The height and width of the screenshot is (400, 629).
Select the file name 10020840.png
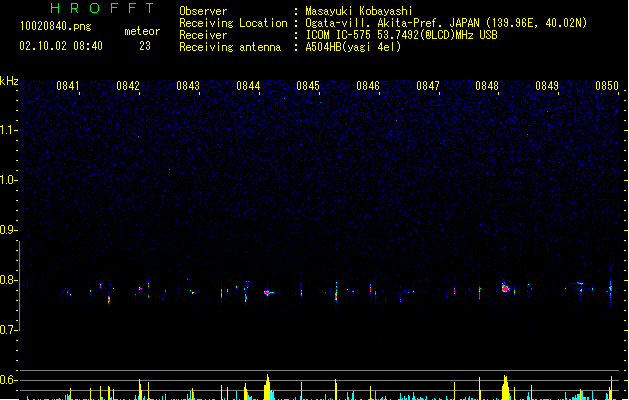[56, 27]
